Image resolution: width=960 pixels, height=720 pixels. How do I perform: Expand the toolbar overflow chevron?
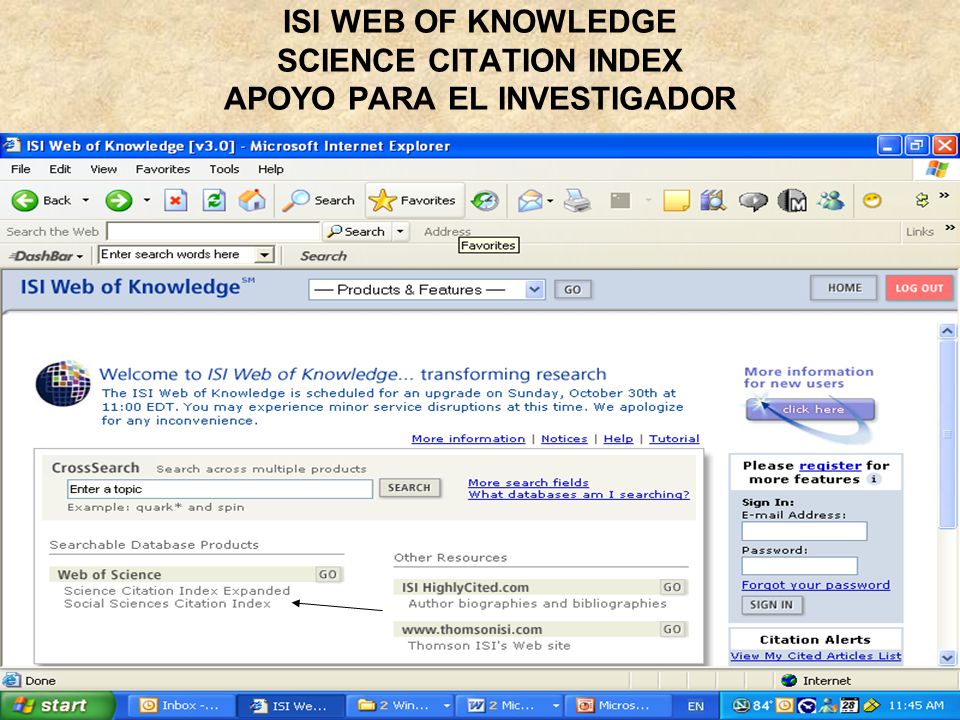(944, 195)
